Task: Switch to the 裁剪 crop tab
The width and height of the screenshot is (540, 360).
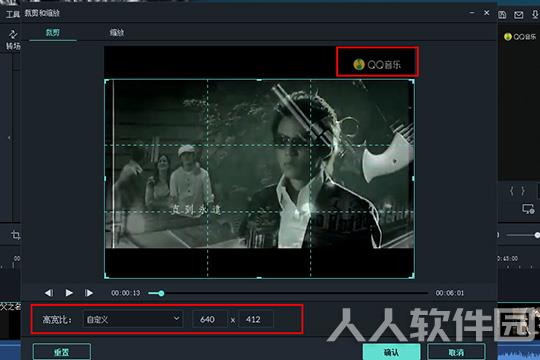Action: pos(53,32)
